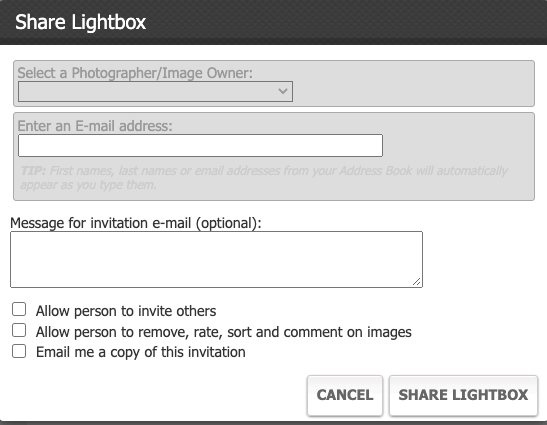Click the 'Enter an E-mail address:' label
This screenshot has height=425, width=547.
click(95, 126)
